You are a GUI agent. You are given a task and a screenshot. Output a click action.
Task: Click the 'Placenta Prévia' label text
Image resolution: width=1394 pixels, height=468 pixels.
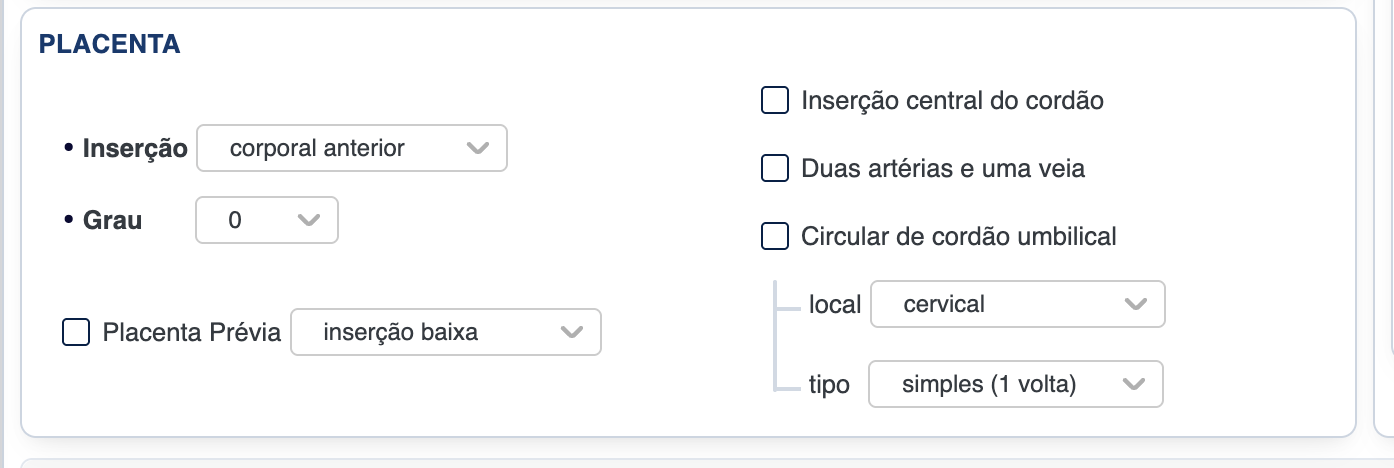tap(191, 333)
